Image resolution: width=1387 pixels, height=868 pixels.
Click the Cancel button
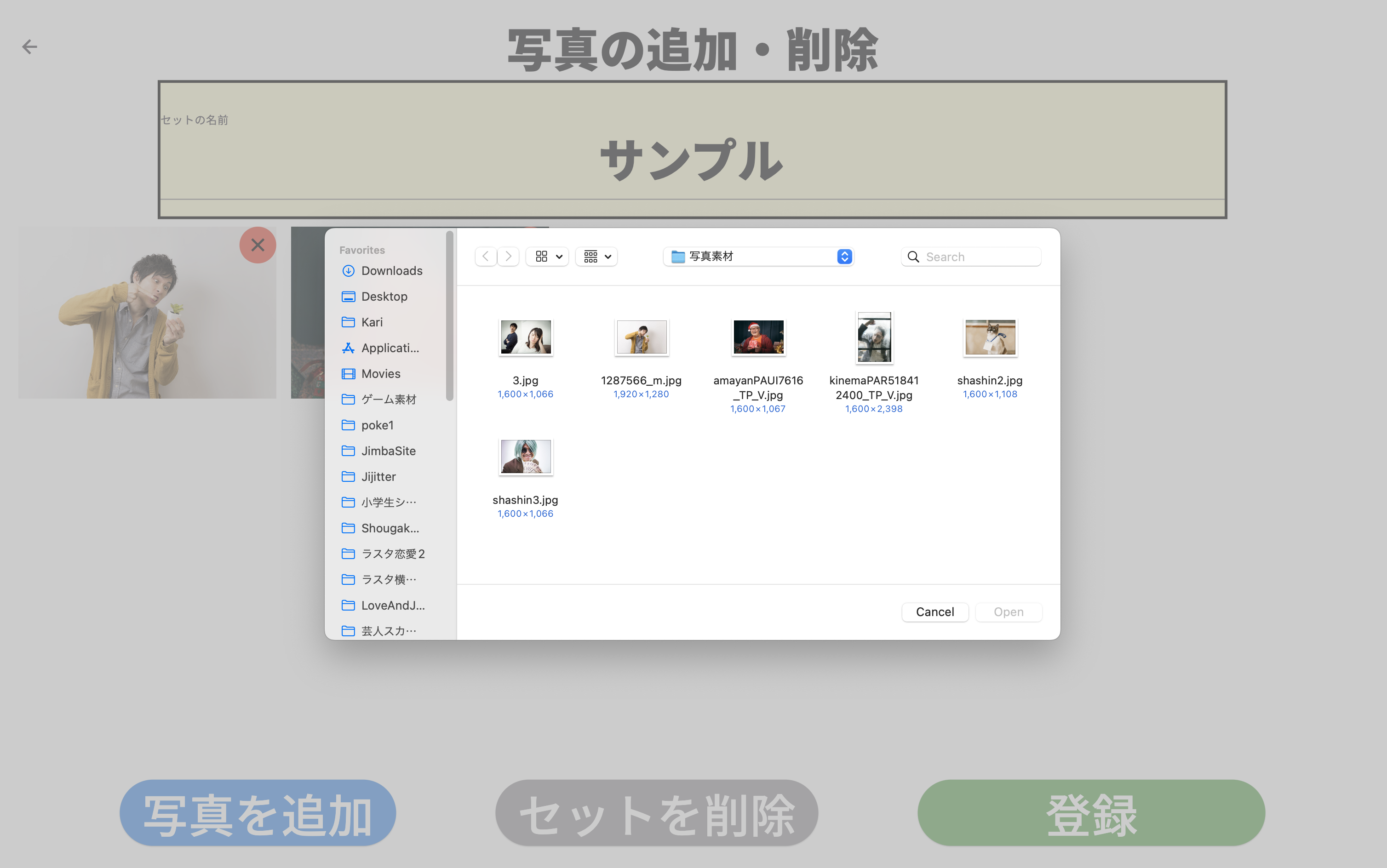point(934,612)
